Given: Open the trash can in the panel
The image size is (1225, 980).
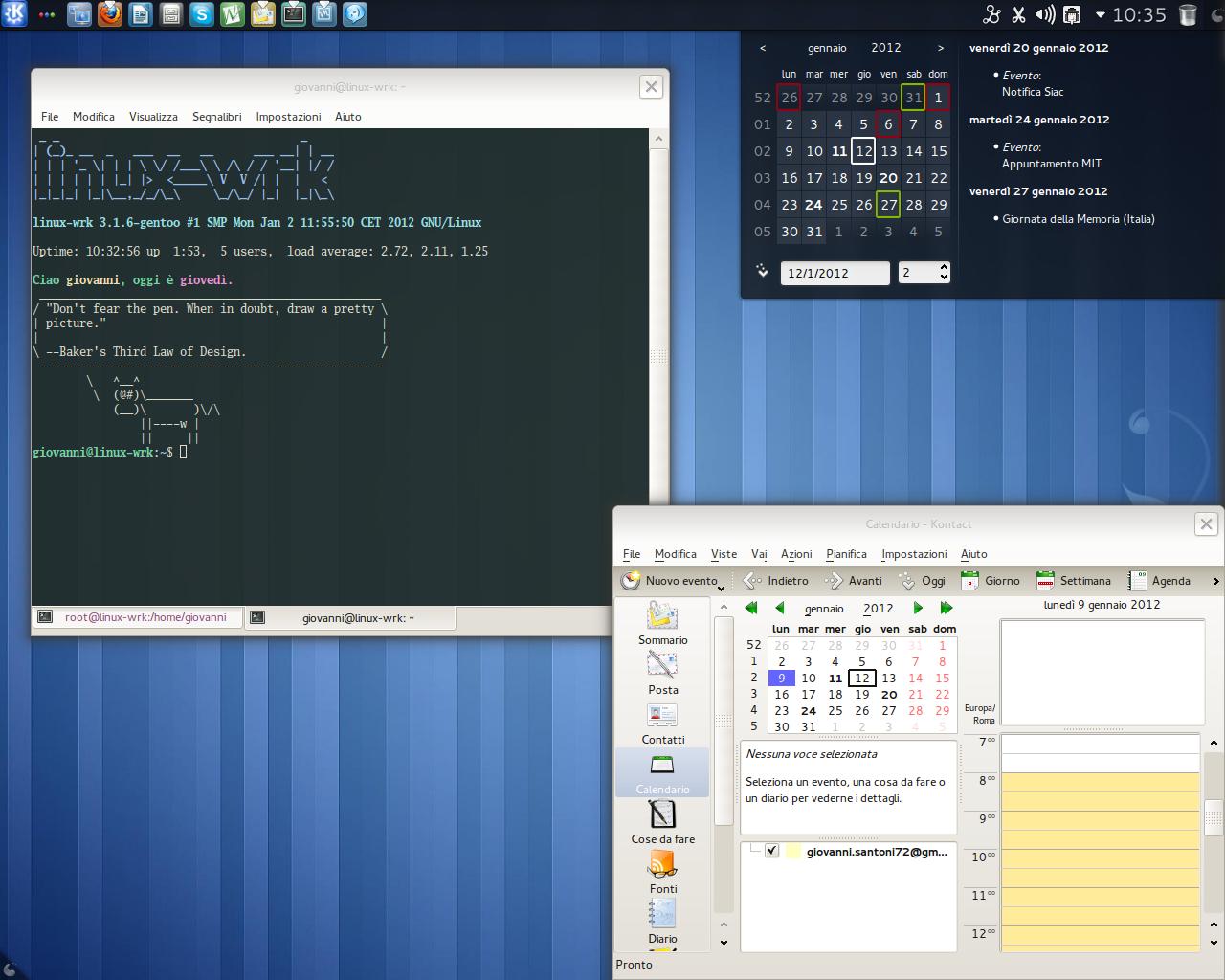Looking at the screenshot, I should tap(1188, 14).
